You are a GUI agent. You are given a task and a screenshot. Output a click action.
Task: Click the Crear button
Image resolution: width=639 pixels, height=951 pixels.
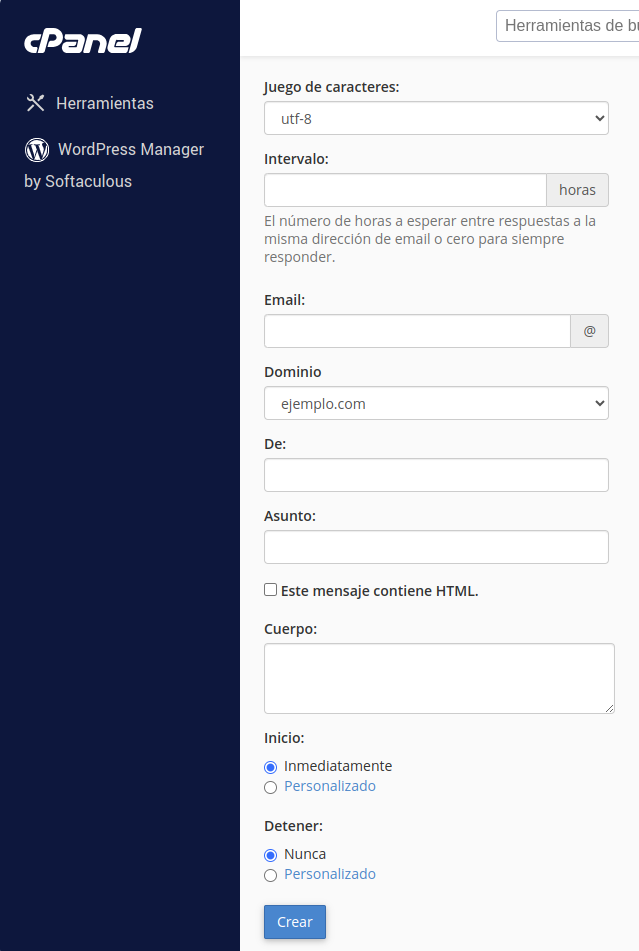(x=295, y=922)
